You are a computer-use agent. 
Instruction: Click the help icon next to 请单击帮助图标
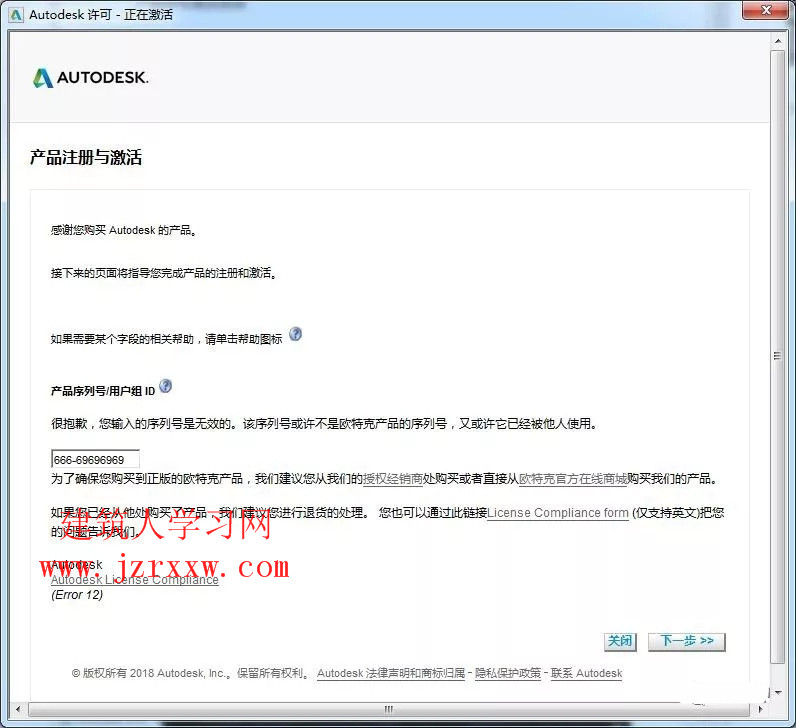coord(295,334)
